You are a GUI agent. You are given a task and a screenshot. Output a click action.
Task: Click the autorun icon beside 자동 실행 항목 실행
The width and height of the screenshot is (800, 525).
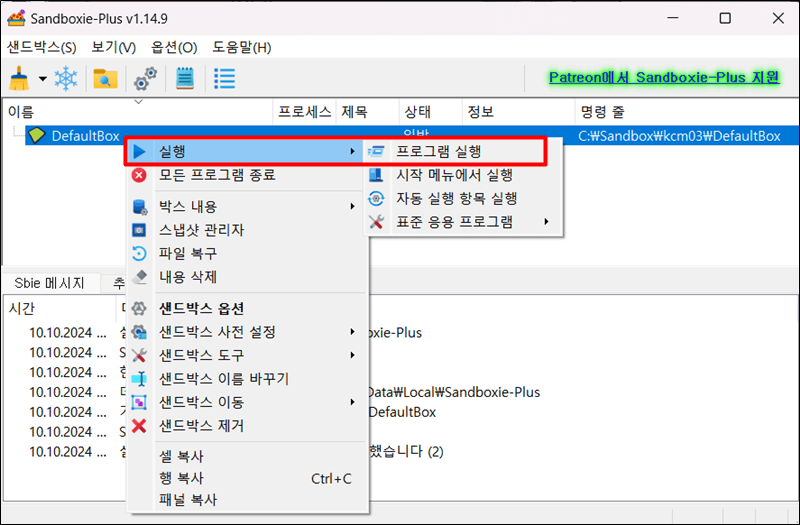click(376, 198)
